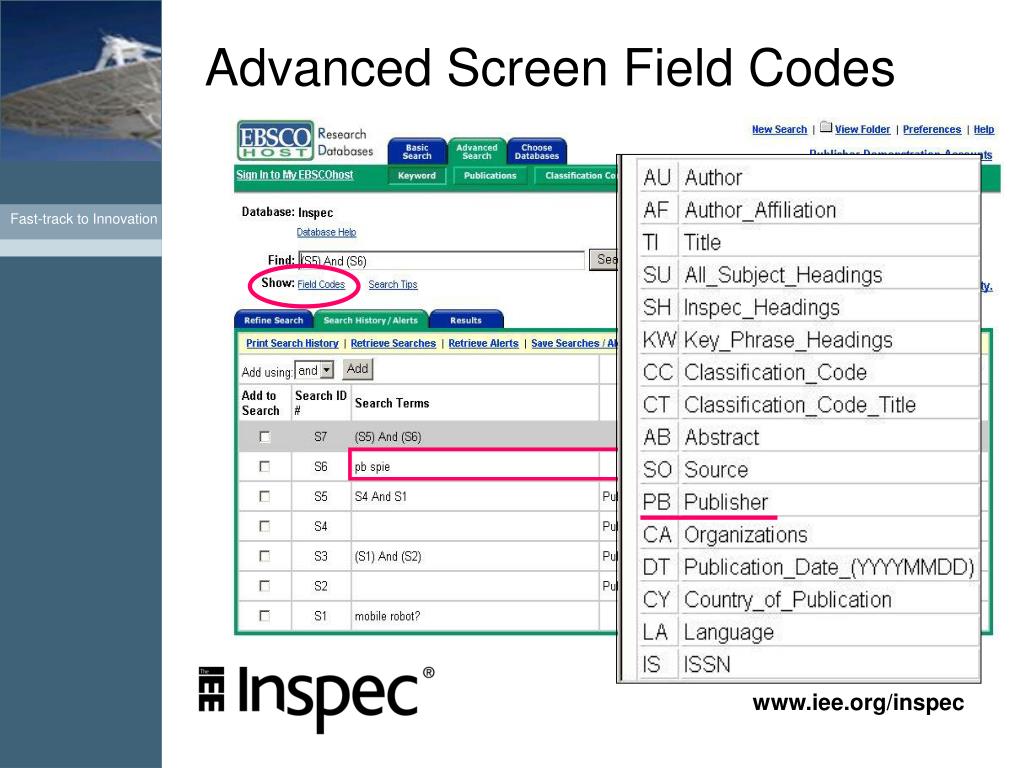Select the PB Publisher field code
Screen dimensions: 1024x768
point(810,502)
